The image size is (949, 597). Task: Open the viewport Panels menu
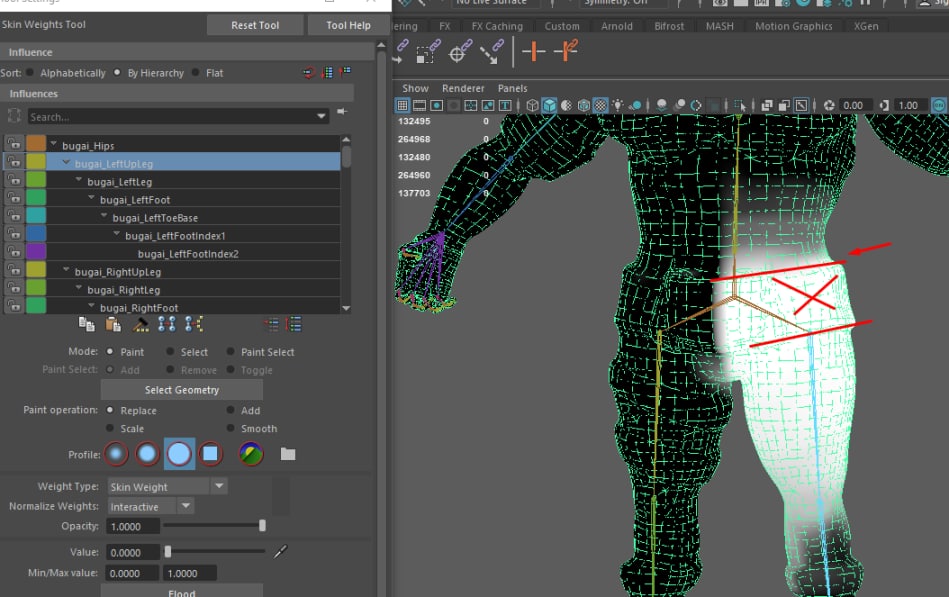pos(512,88)
